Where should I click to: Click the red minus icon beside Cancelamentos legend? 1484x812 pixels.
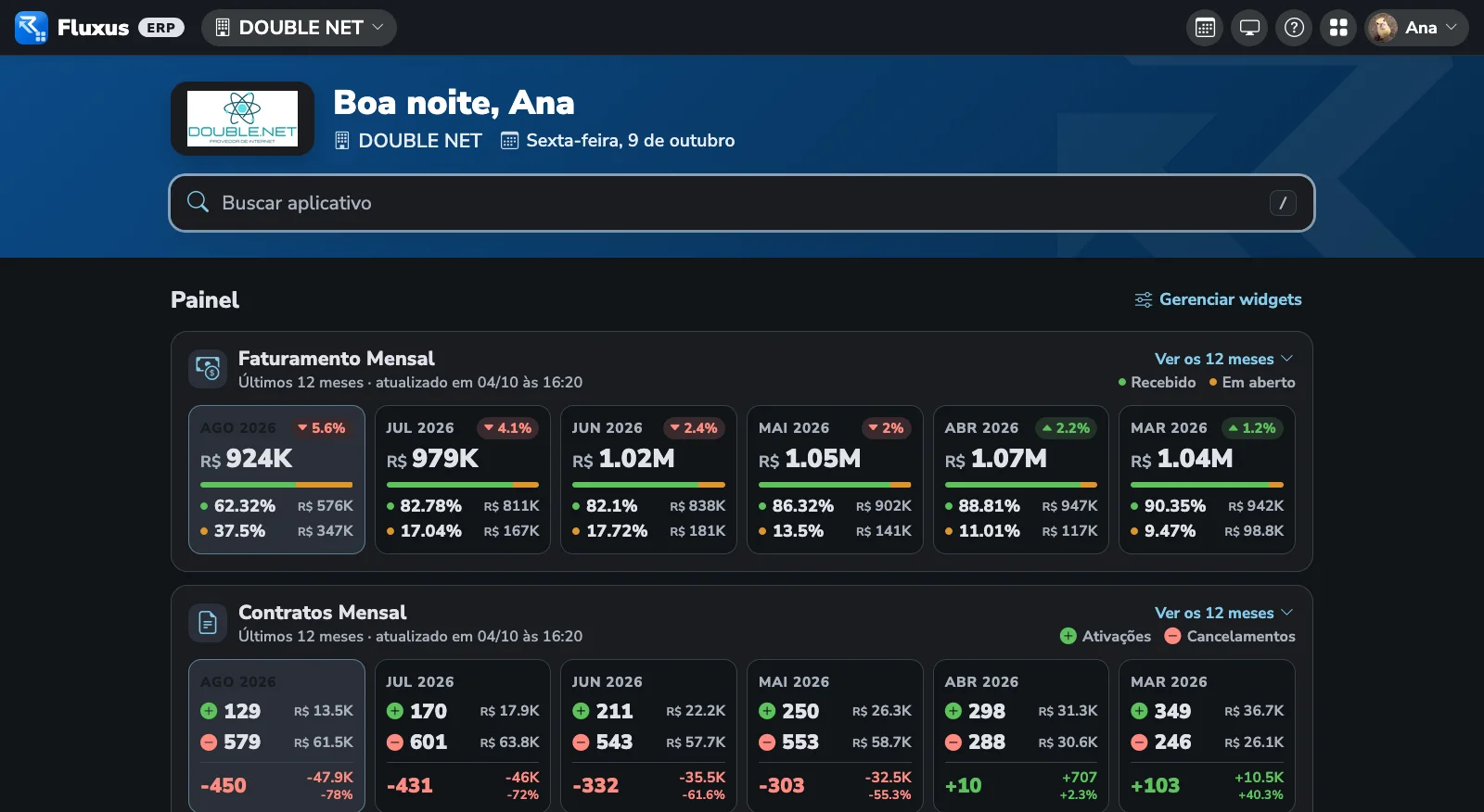[1172, 636]
